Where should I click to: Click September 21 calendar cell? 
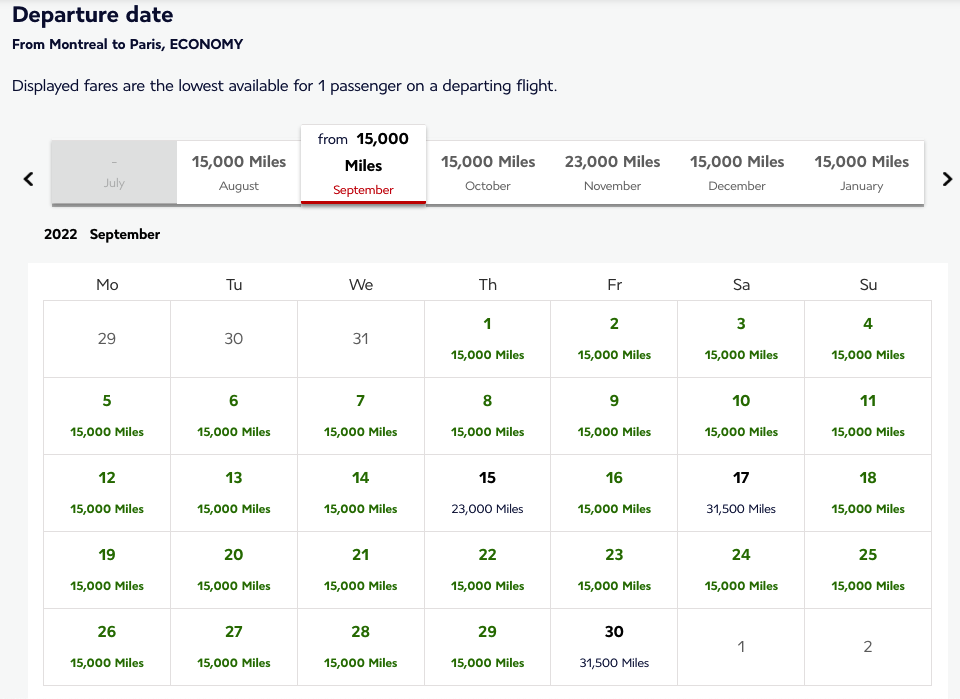tap(361, 570)
